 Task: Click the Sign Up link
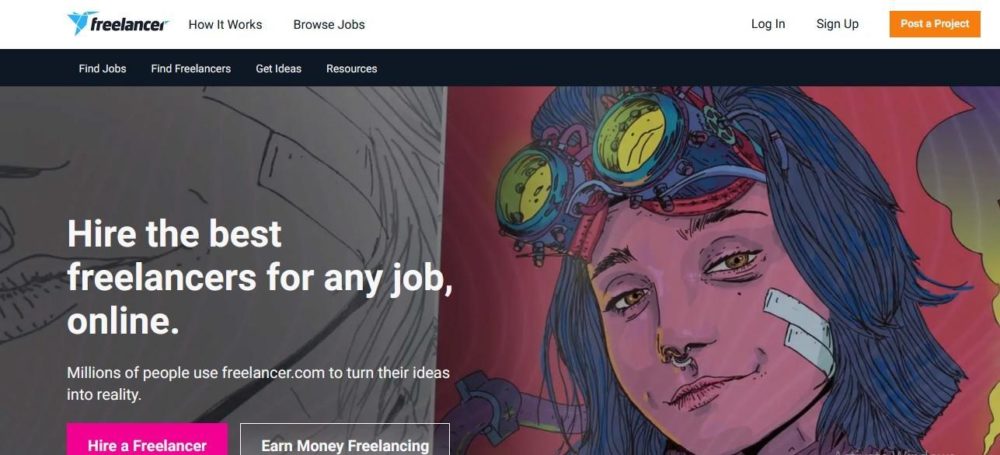(x=837, y=24)
